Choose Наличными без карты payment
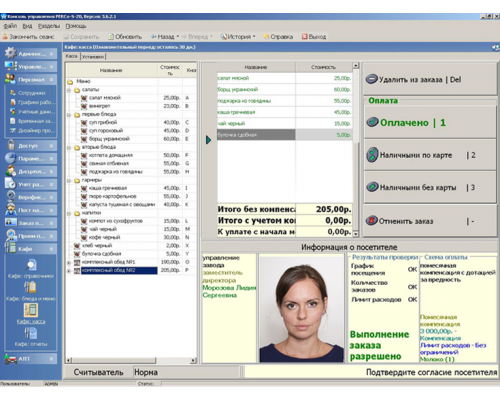 tap(430, 187)
